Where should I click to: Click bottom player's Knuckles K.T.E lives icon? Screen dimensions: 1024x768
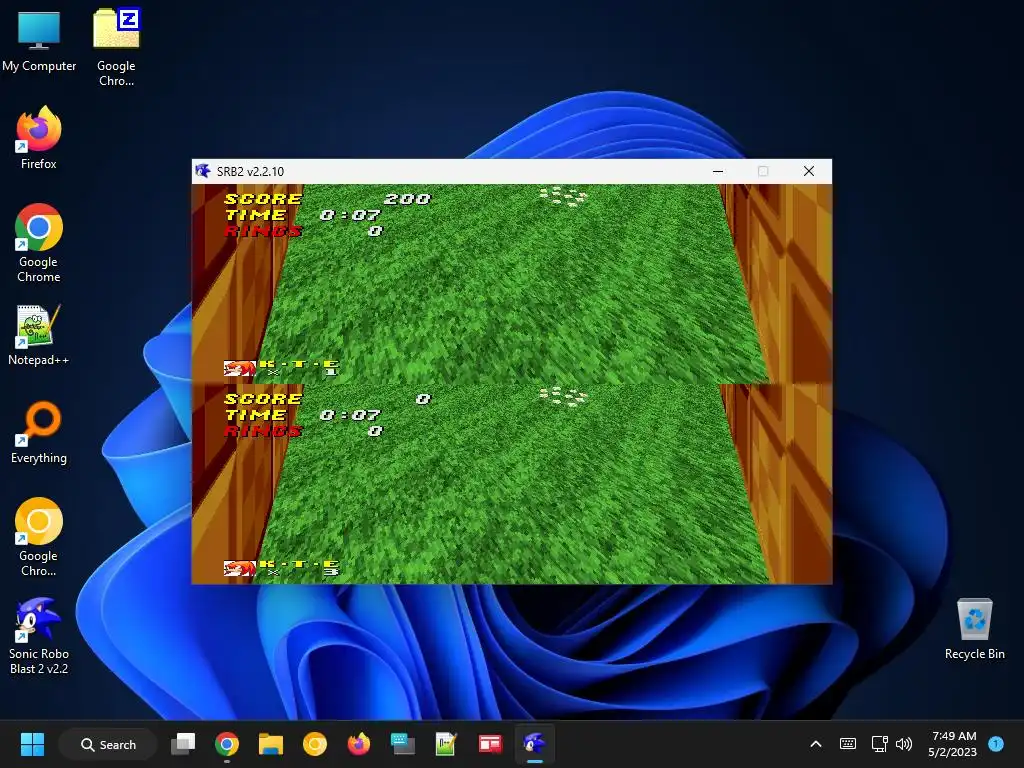(240, 568)
